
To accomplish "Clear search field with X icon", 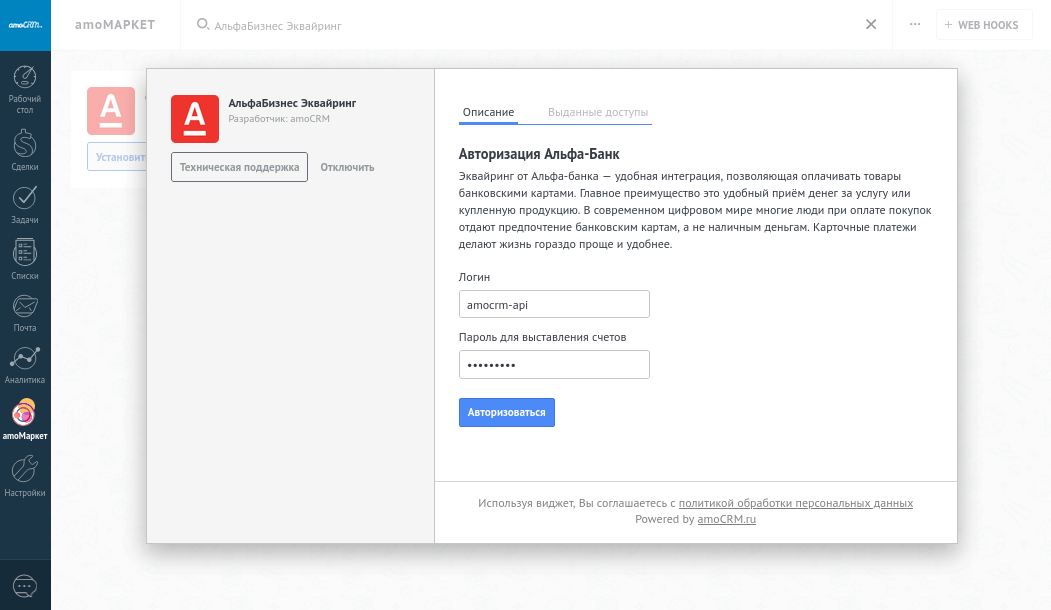I will point(871,25).
